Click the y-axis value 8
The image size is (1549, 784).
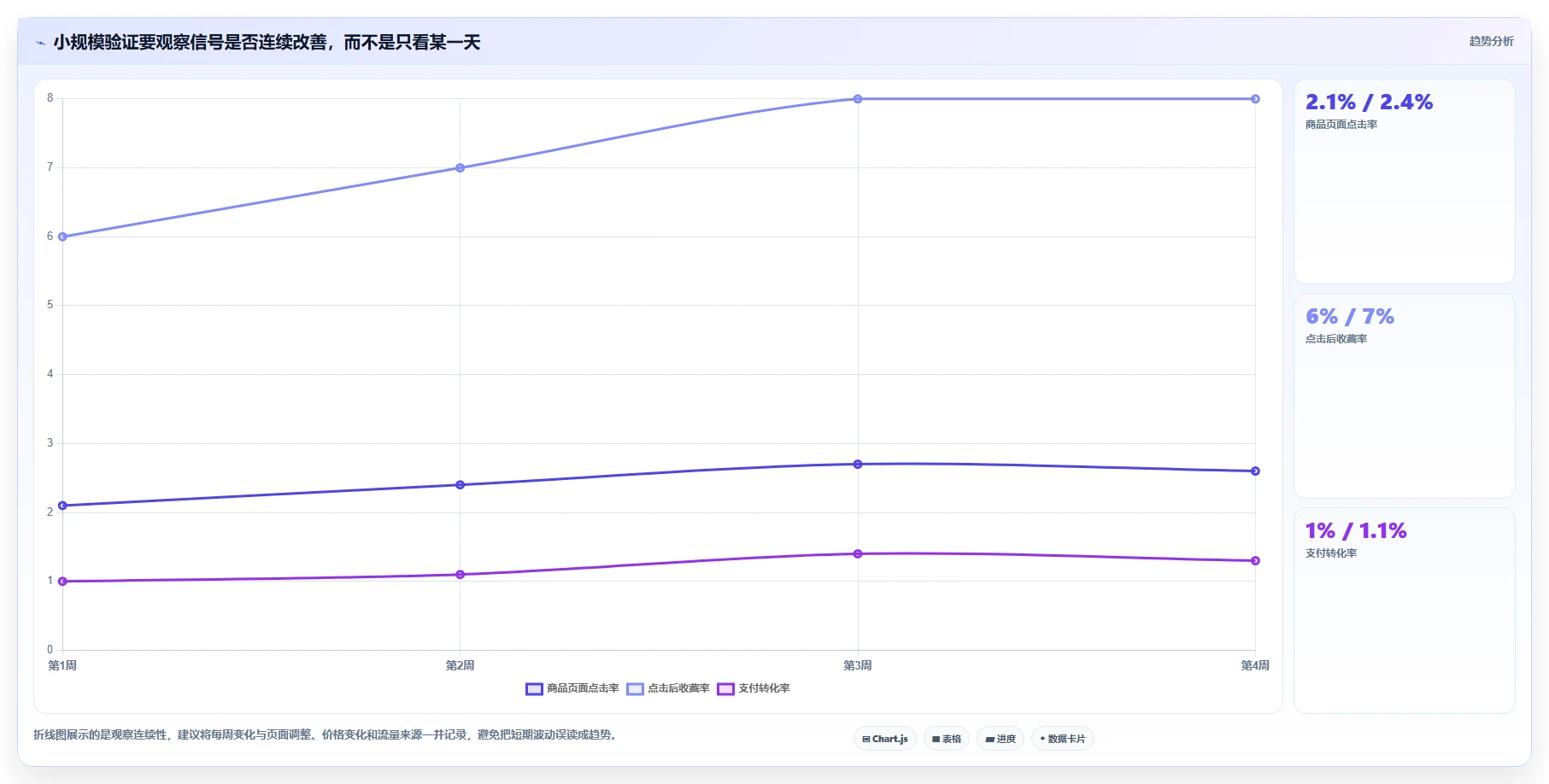50,98
